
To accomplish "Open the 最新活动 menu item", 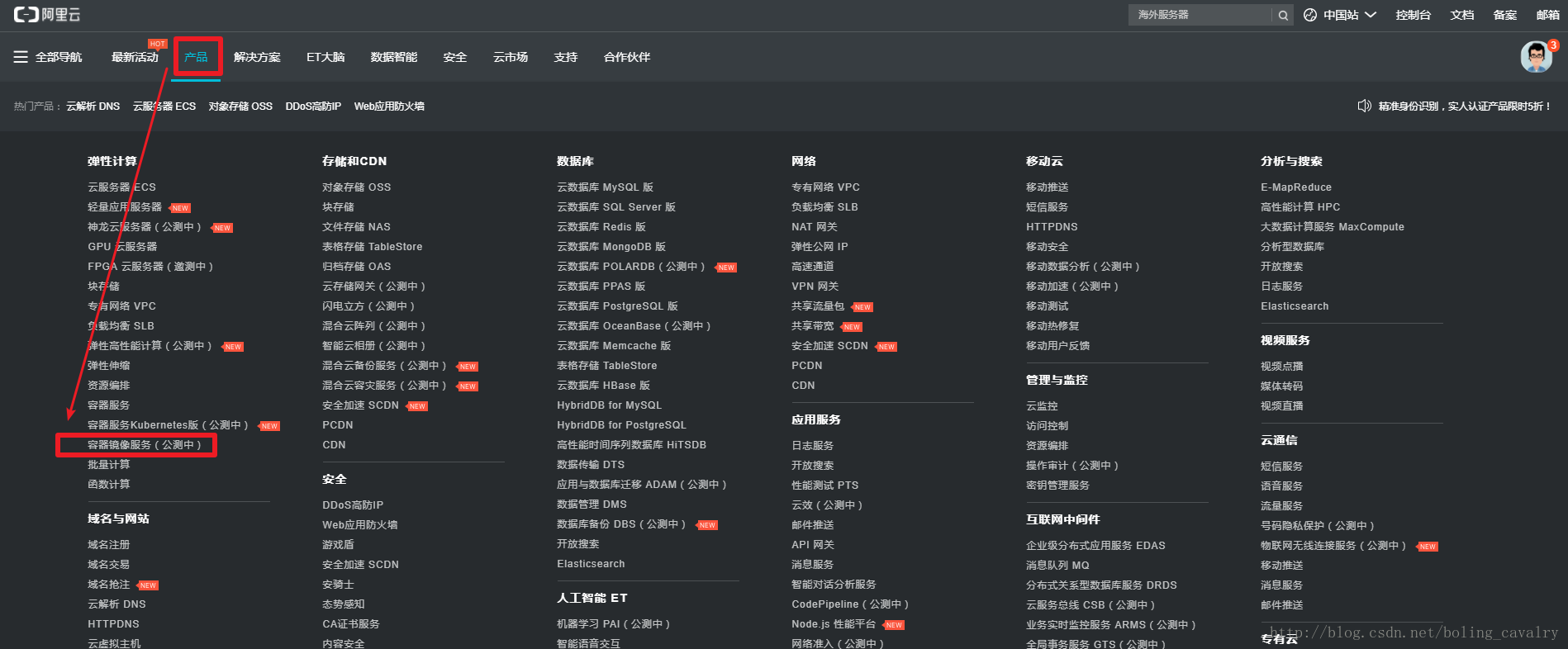I will [135, 57].
